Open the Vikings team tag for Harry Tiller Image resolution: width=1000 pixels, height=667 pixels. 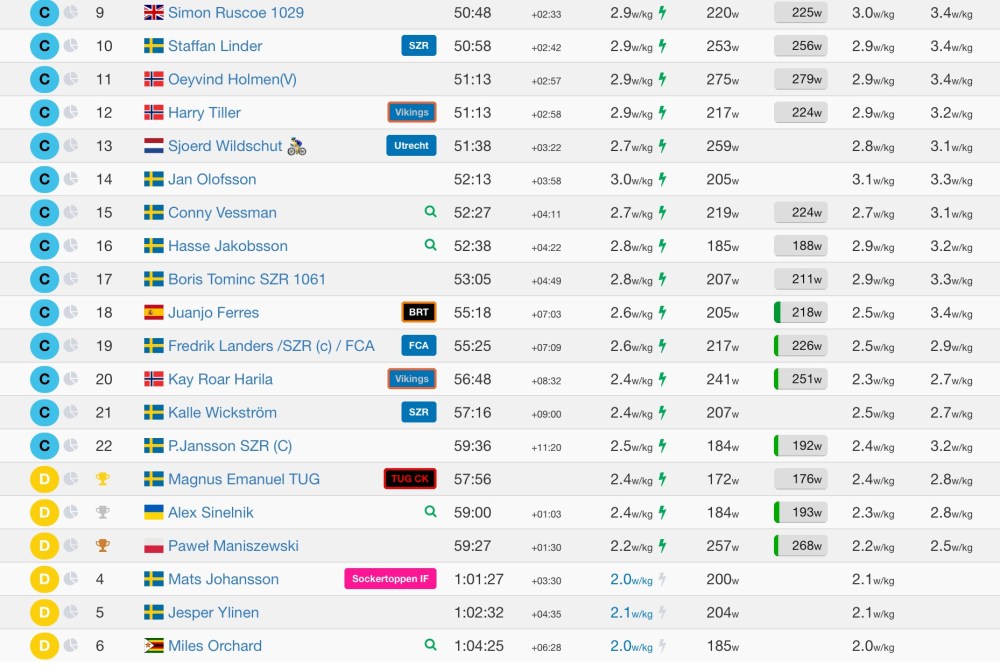click(x=412, y=112)
